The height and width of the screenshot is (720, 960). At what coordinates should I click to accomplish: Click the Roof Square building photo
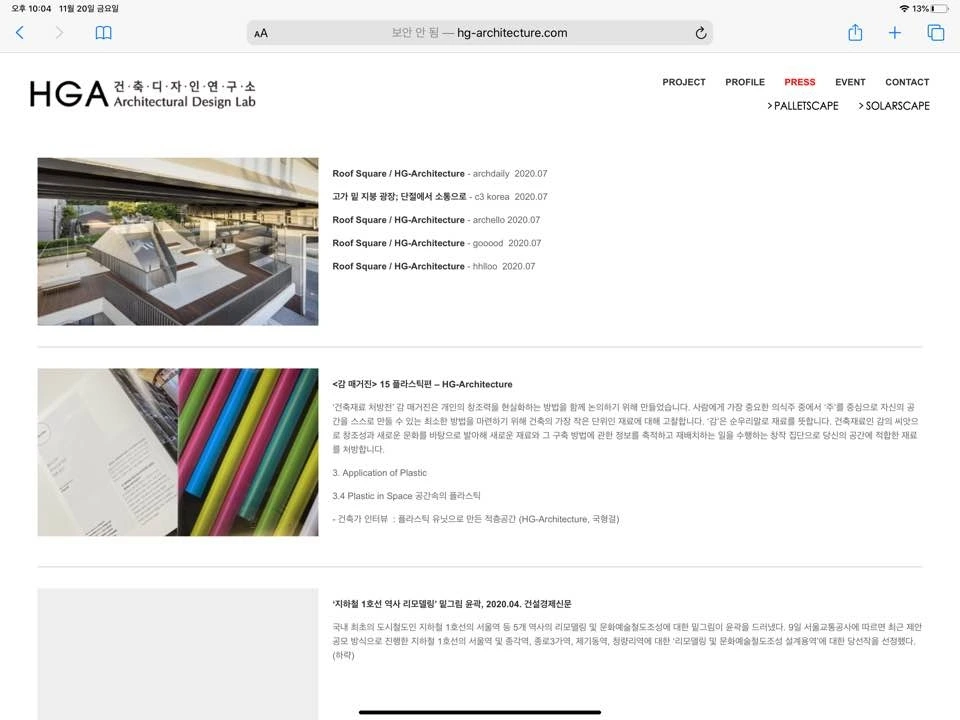178,241
